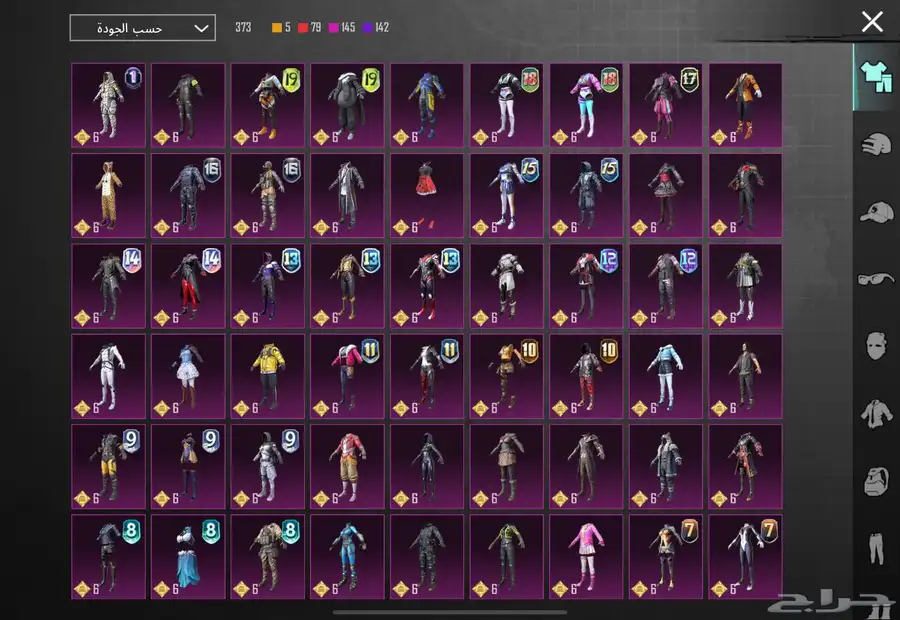The image size is (900, 620).
Task: Select the light blue dress with brown boots
Action: click(188, 376)
